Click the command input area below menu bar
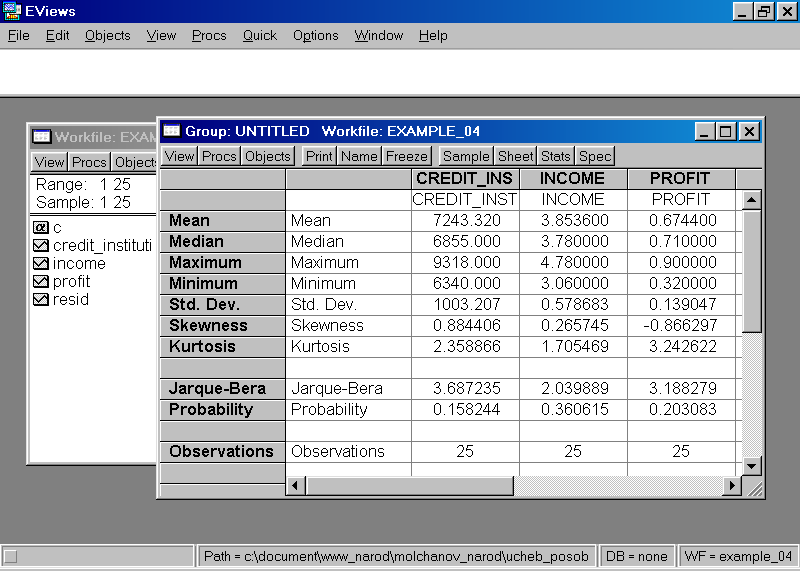This screenshot has height=571, width=800. pyautogui.click(x=400, y=72)
